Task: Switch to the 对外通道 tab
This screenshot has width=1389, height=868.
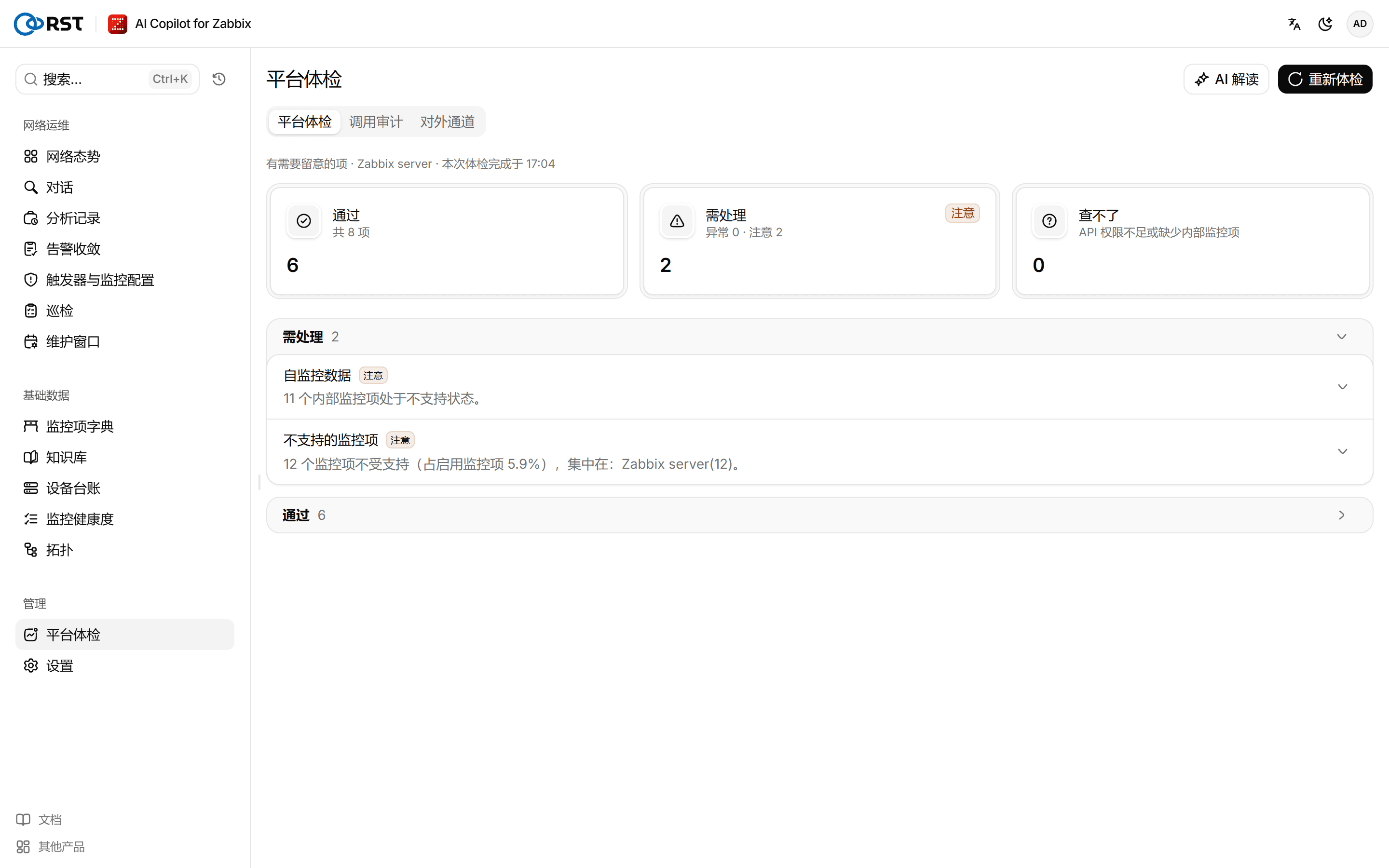Action: pyautogui.click(x=447, y=122)
